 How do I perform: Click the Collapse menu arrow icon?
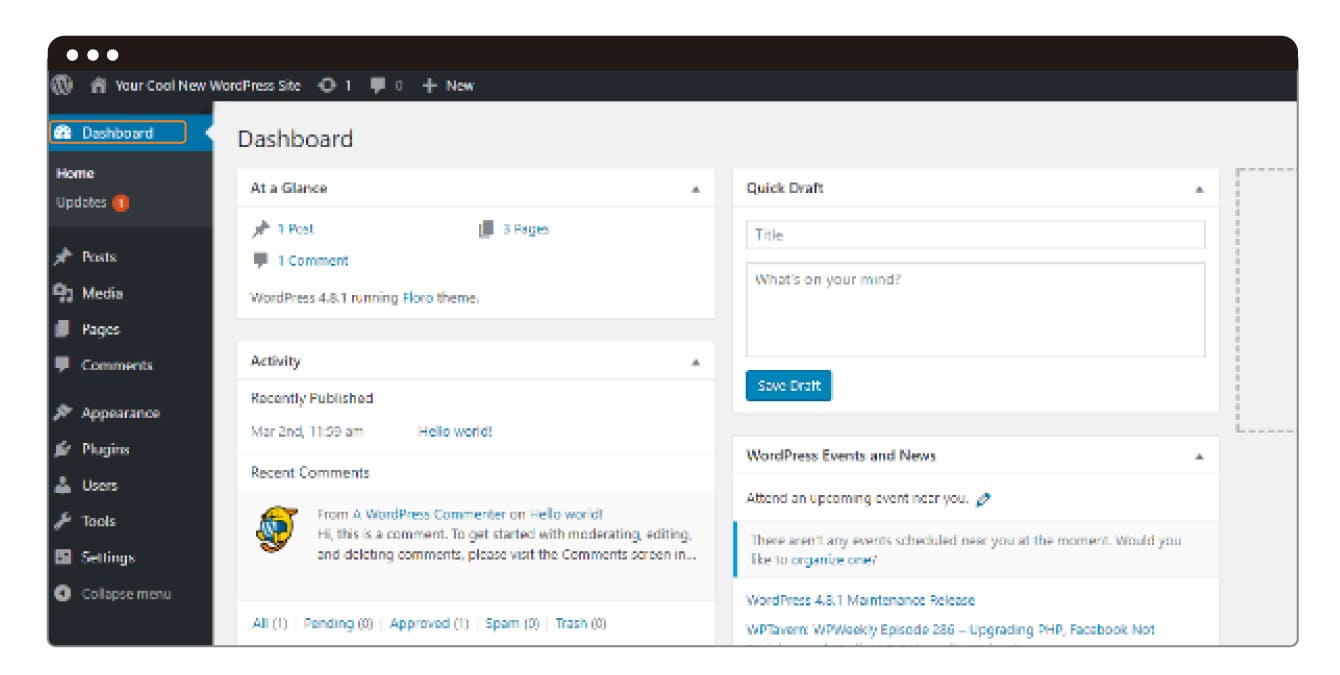62,593
